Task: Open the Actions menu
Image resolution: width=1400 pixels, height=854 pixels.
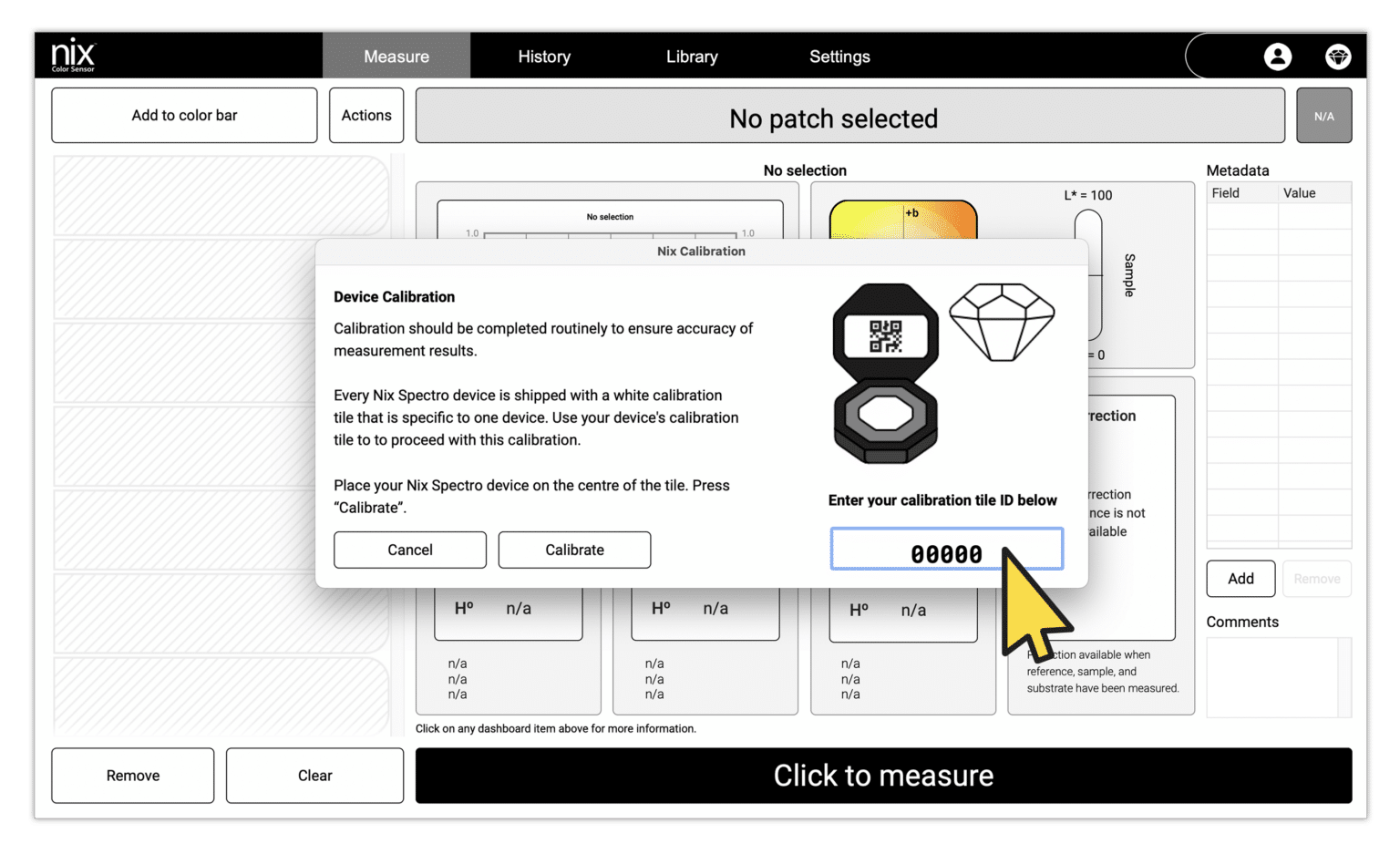Action: [365, 115]
